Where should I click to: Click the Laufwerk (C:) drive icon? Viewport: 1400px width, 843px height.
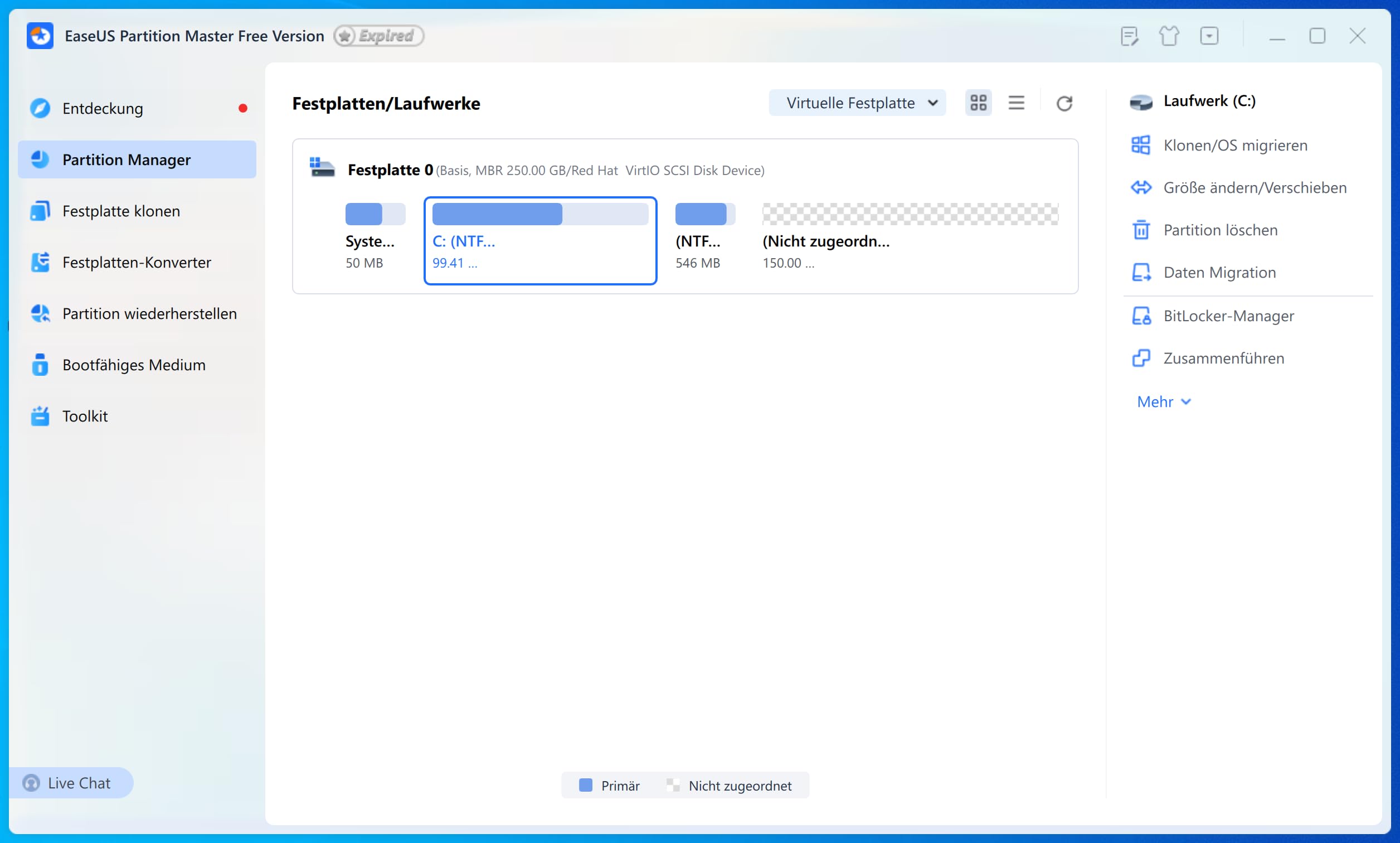pyautogui.click(x=1141, y=102)
